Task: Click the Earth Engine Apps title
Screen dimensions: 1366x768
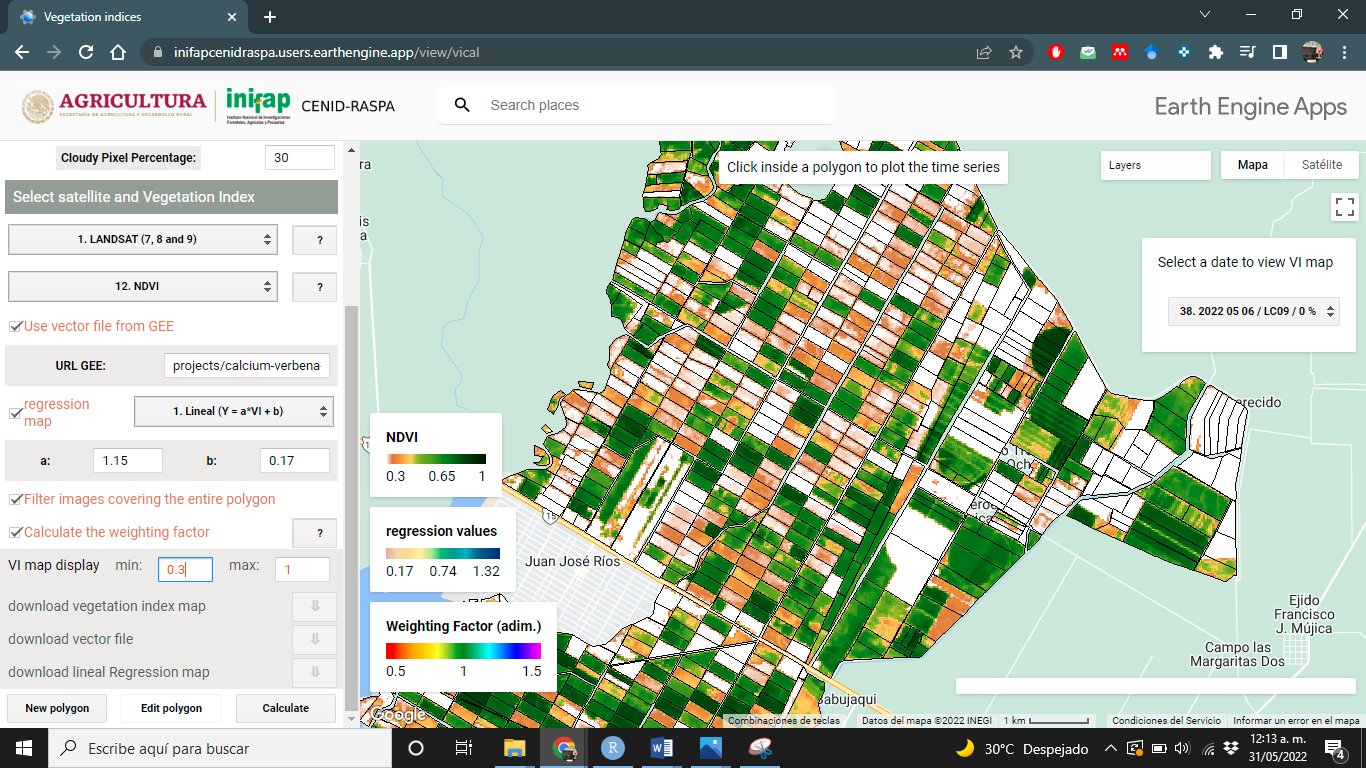Action: [1250, 107]
